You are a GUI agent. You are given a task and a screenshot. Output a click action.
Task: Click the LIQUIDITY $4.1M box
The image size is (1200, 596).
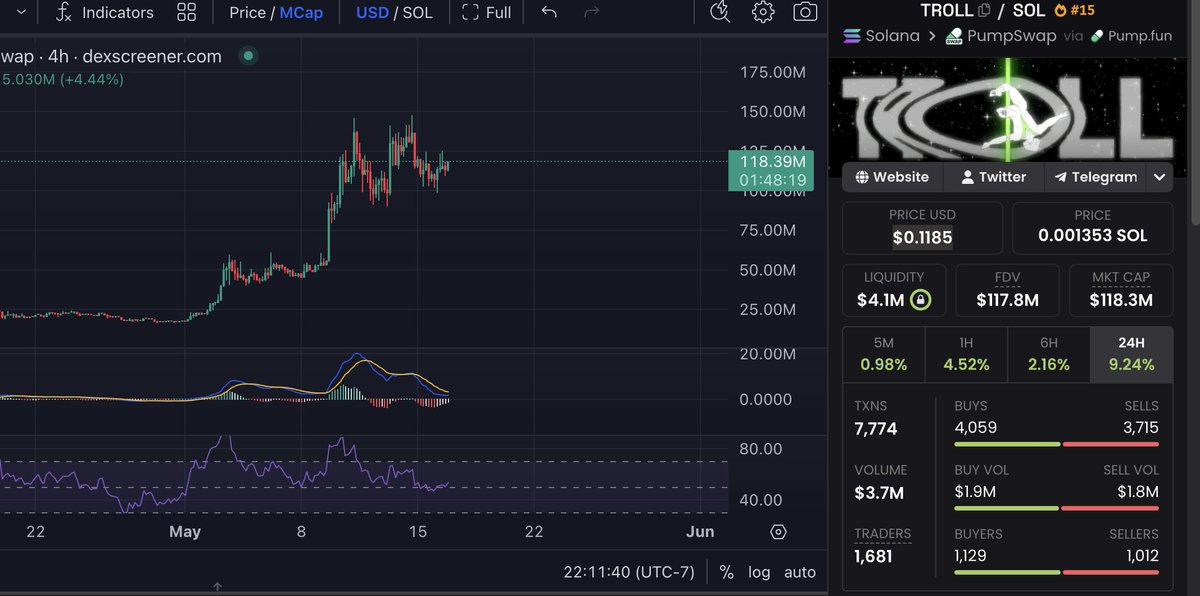click(893, 290)
